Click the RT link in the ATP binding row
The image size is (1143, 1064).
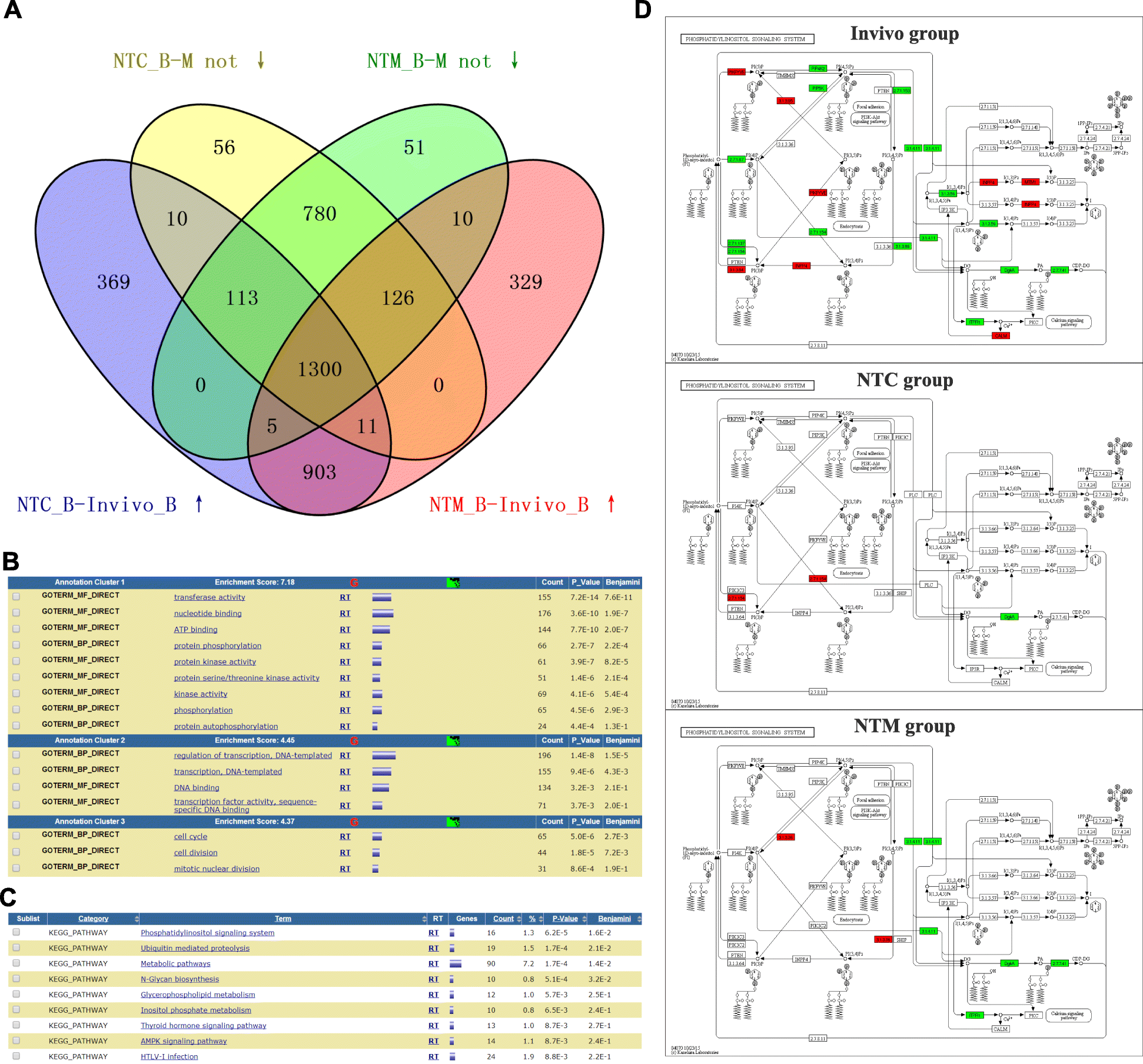(345, 630)
